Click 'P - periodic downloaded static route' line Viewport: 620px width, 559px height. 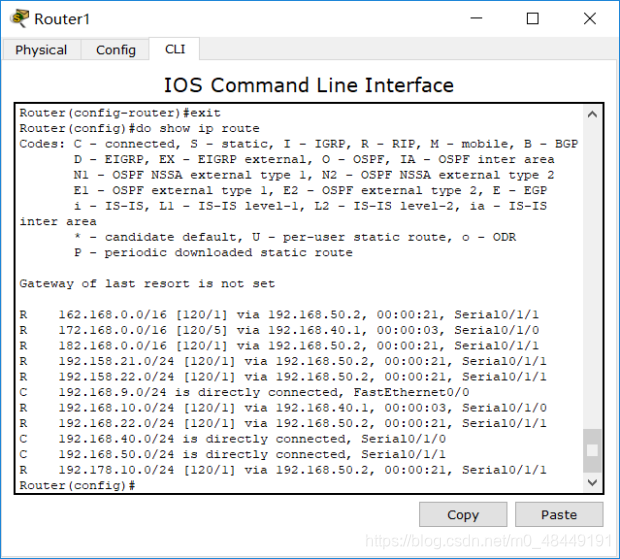[213, 252]
